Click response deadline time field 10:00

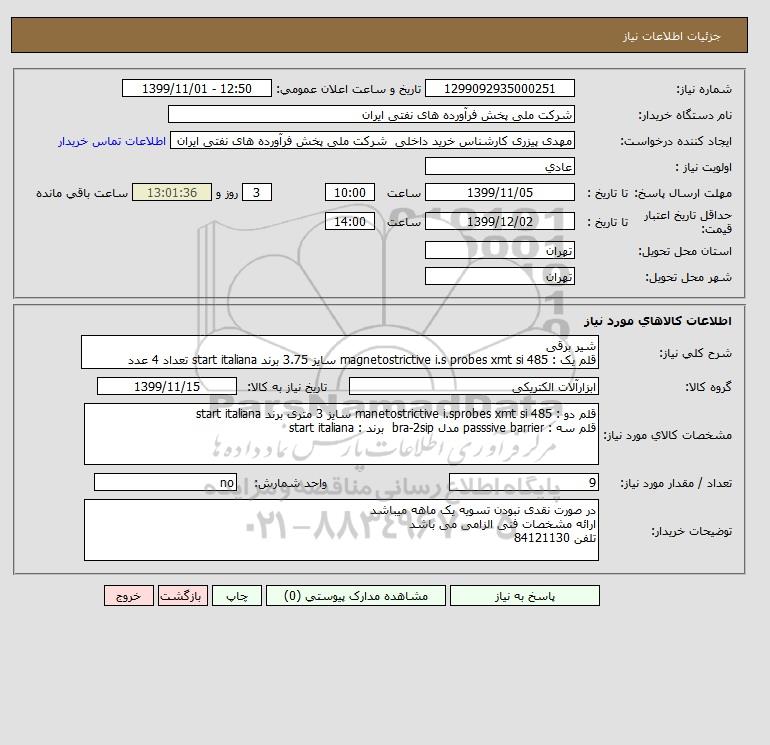(350, 193)
